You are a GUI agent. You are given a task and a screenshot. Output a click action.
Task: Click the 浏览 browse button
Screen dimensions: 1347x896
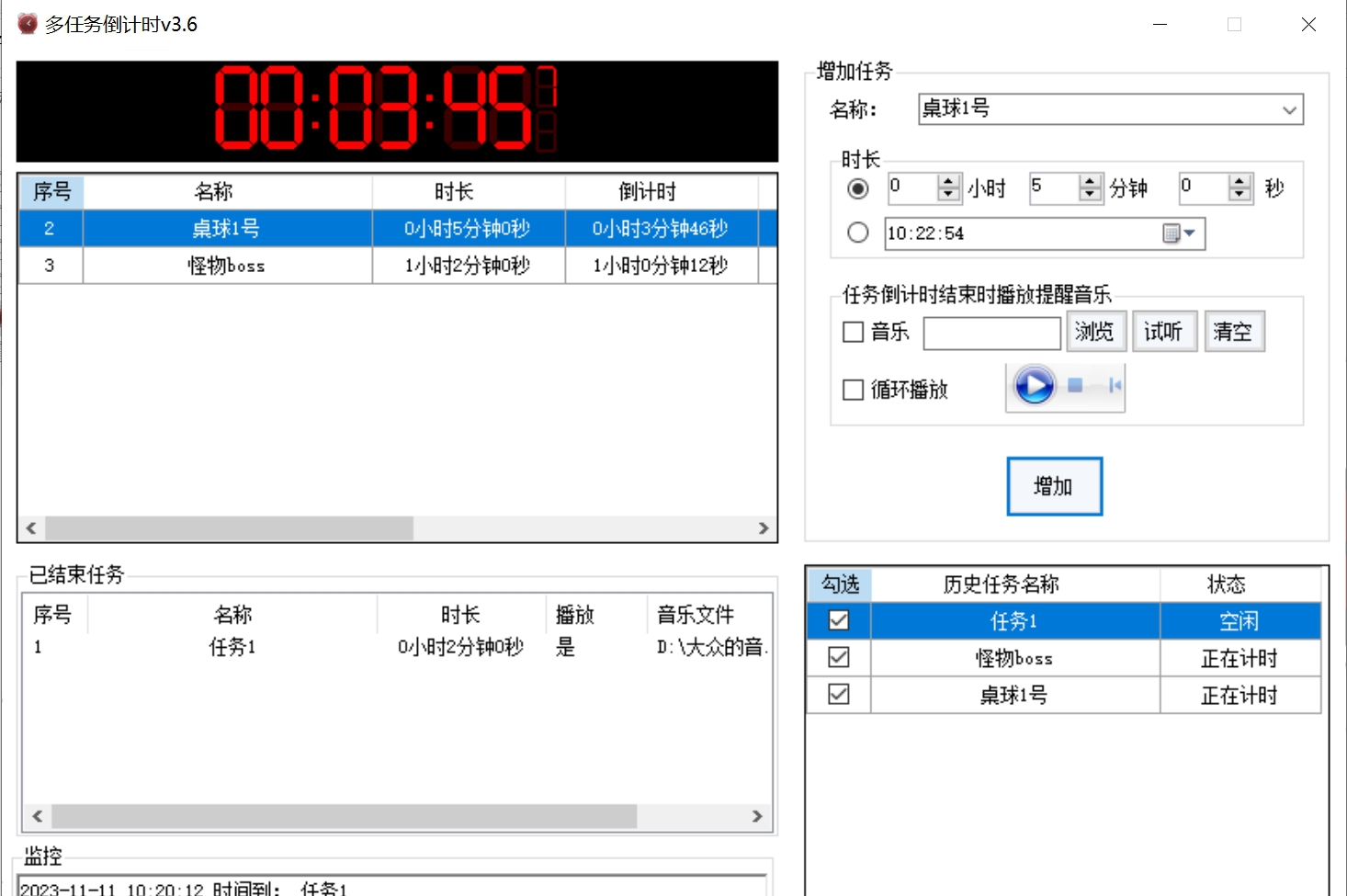(1096, 332)
